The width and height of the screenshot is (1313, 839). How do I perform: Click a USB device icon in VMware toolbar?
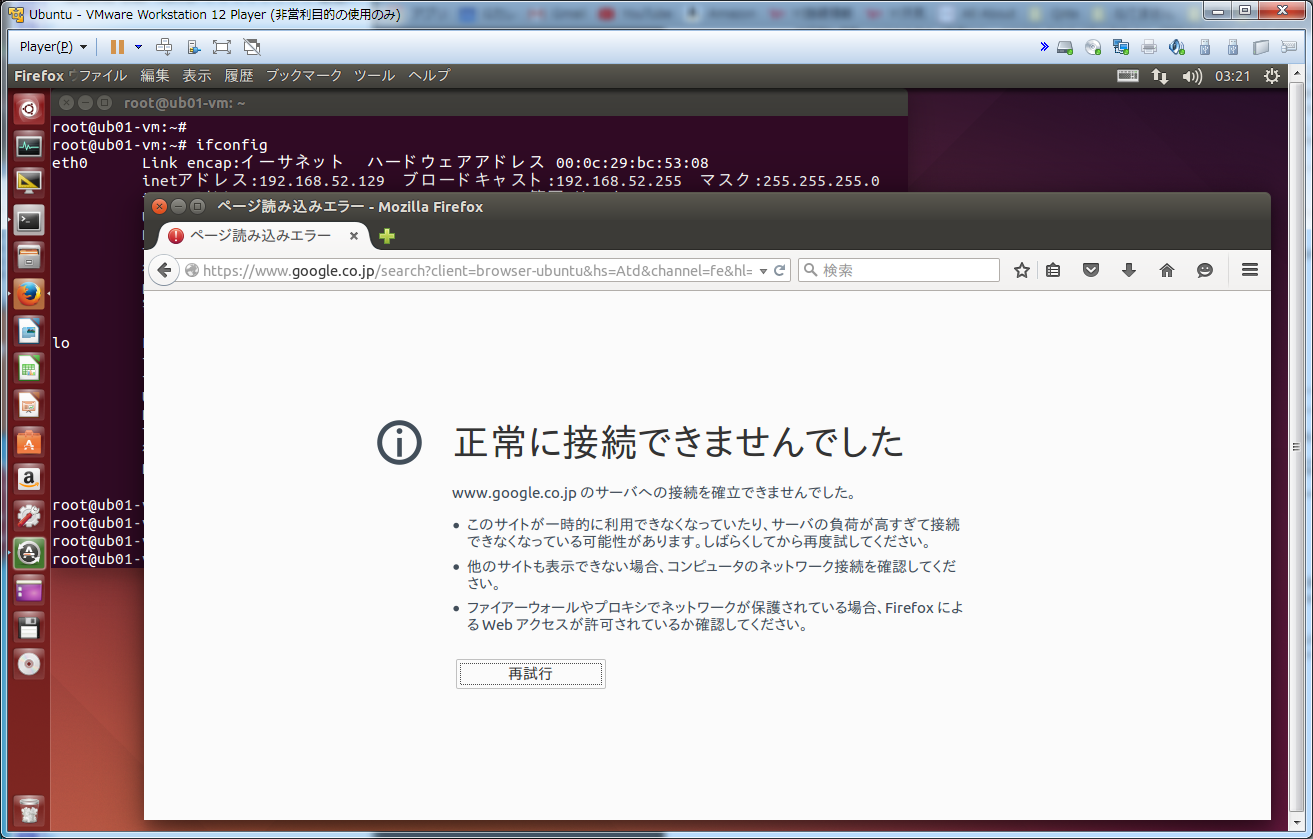tap(1204, 46)
